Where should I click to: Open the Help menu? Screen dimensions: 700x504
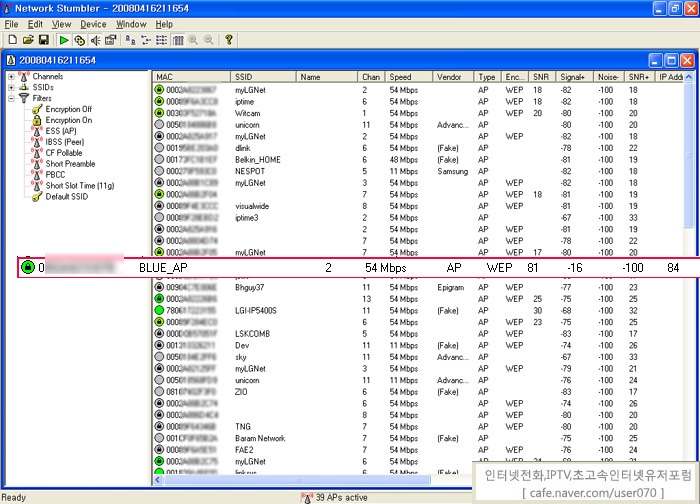[x=164, y=24]
